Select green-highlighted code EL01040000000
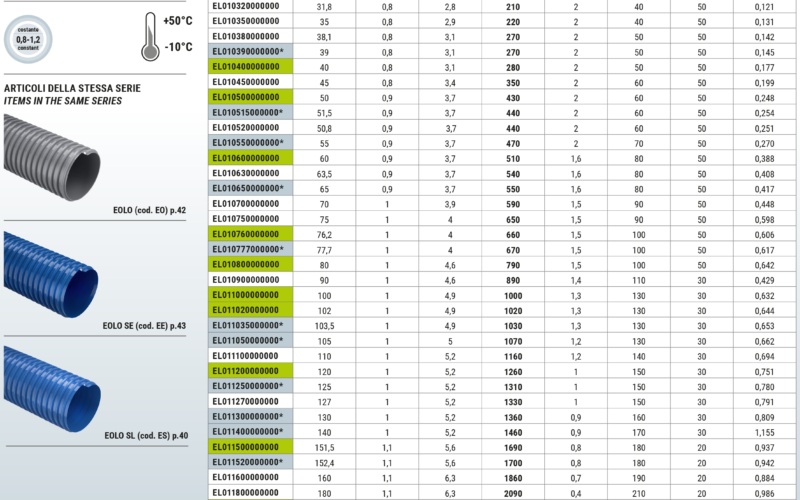This screenshot has height=500, width=800. click(246, 67)
